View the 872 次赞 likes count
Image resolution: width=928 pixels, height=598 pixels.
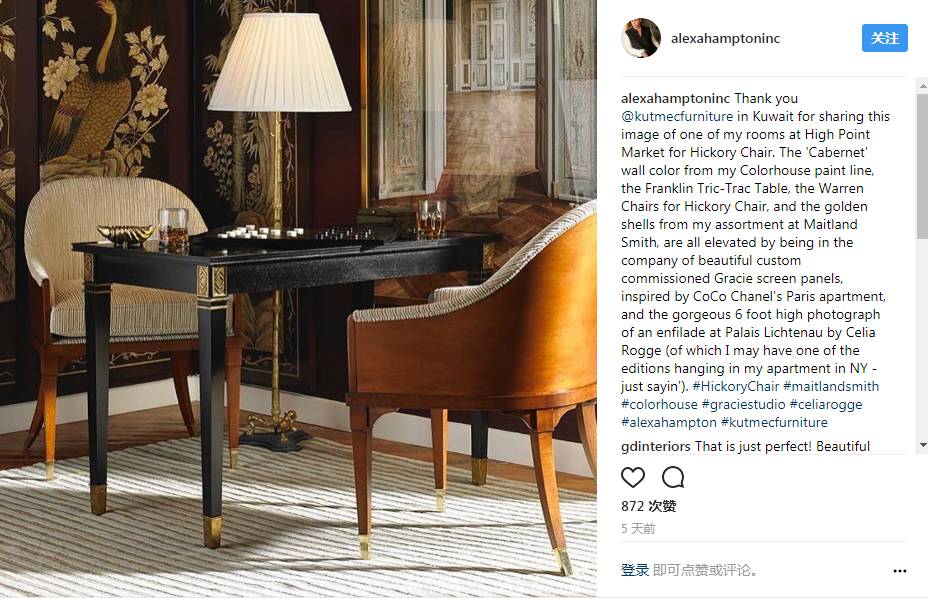coord(649,506)
